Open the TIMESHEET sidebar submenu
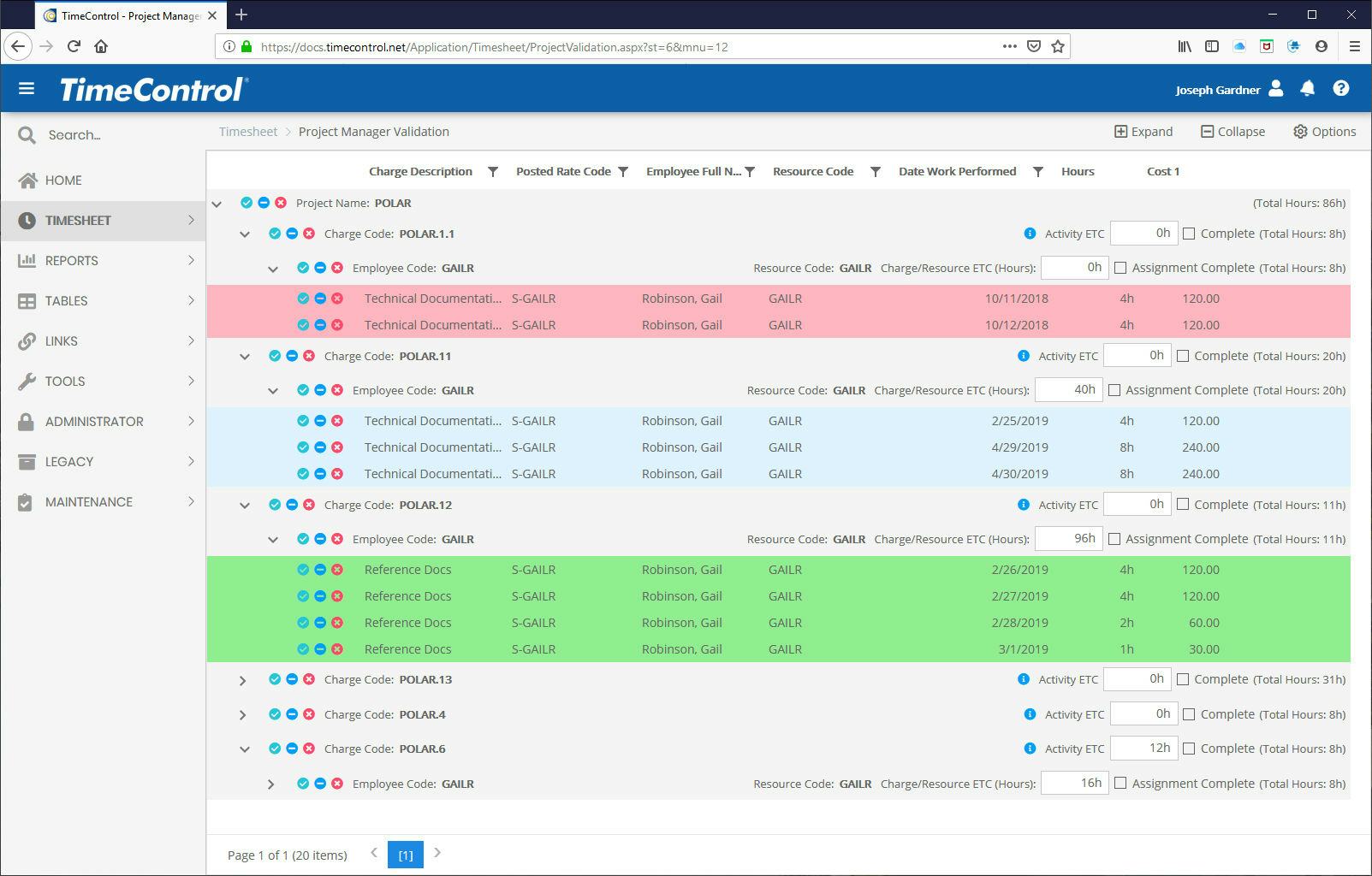1372x876 pixels. click(77, 220)
